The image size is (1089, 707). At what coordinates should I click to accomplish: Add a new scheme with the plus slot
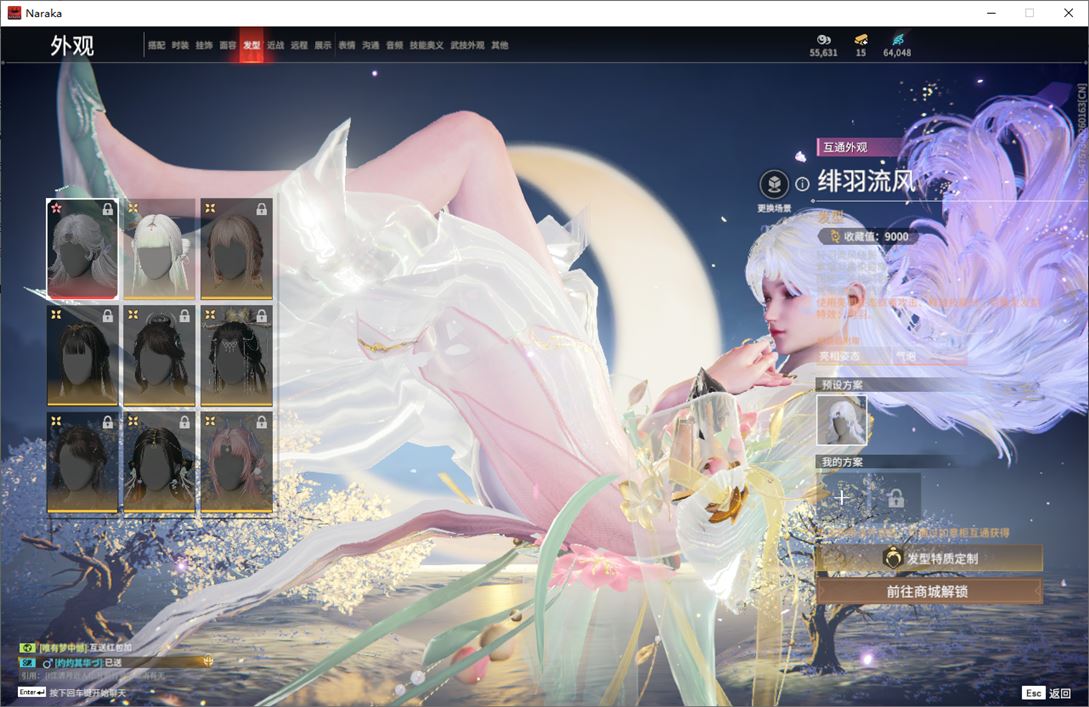841,497
